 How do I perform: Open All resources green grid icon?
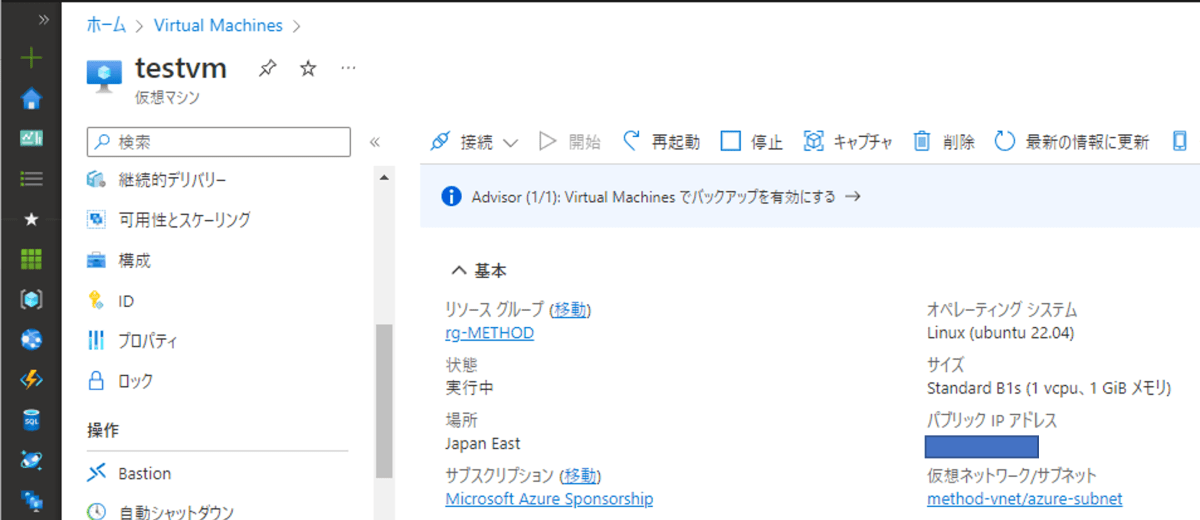pos(32,259)
